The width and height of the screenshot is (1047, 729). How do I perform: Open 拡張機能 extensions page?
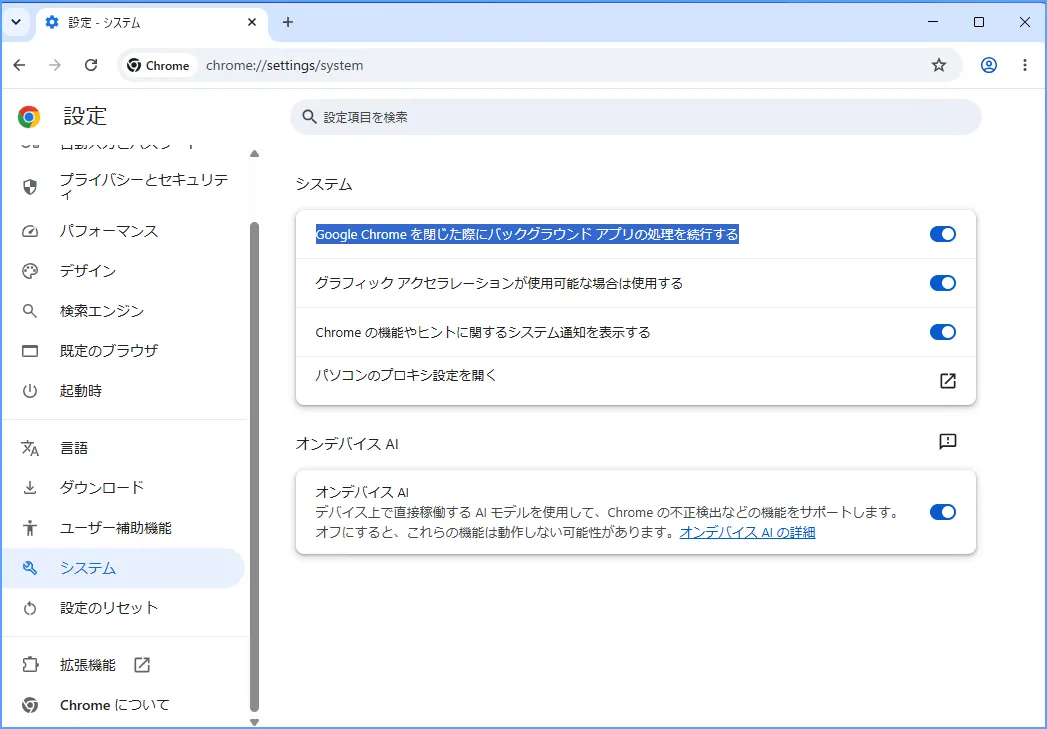(124, 665)
